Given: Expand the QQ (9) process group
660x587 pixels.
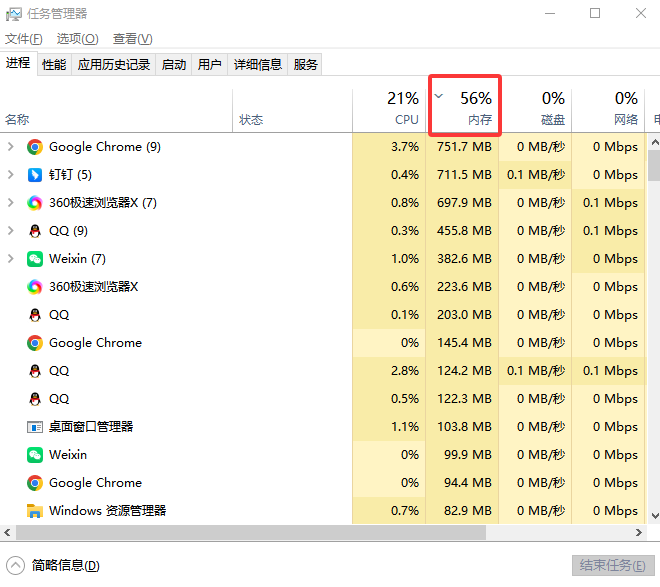Looking at the screenshot, I should (11, 231).
